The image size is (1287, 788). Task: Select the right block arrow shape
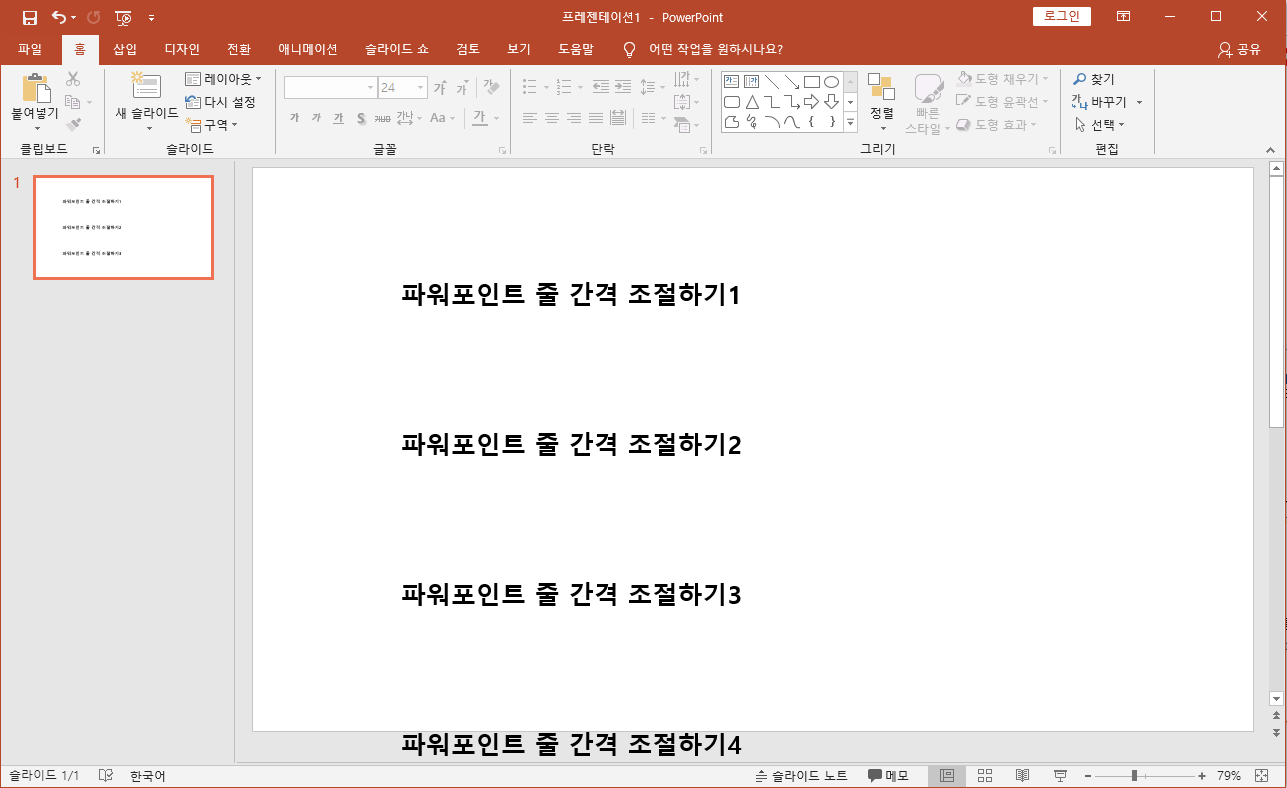811,102
